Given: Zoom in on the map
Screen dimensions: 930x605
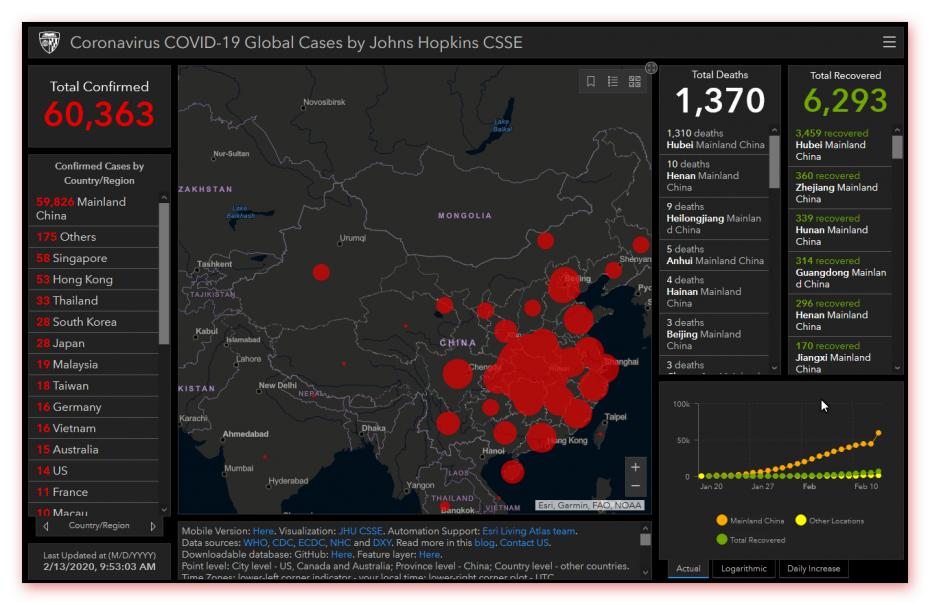Looking at the screenshot, I should (x=635, y=467).
